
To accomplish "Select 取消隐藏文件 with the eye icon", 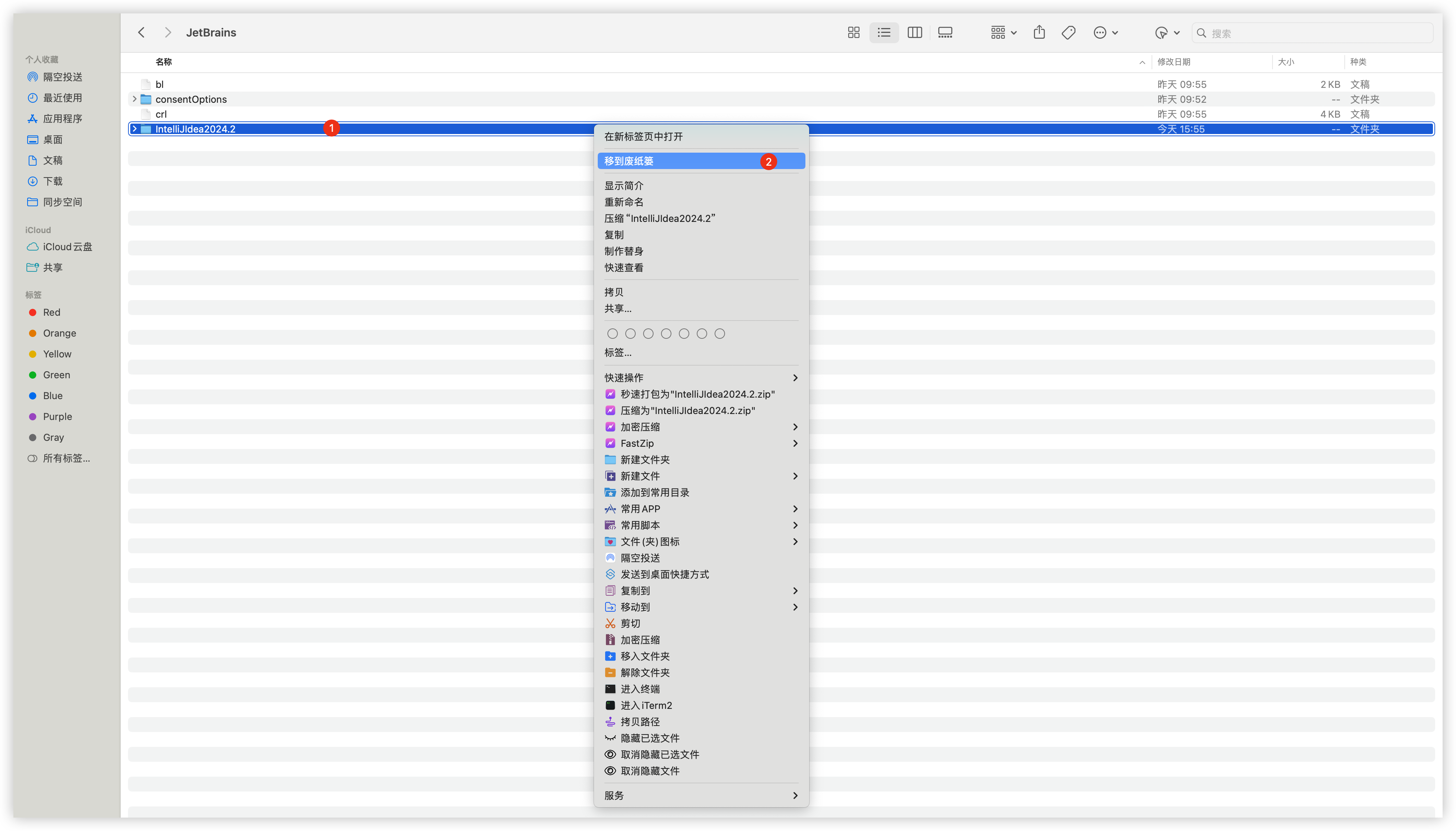I will click(649, 771).
